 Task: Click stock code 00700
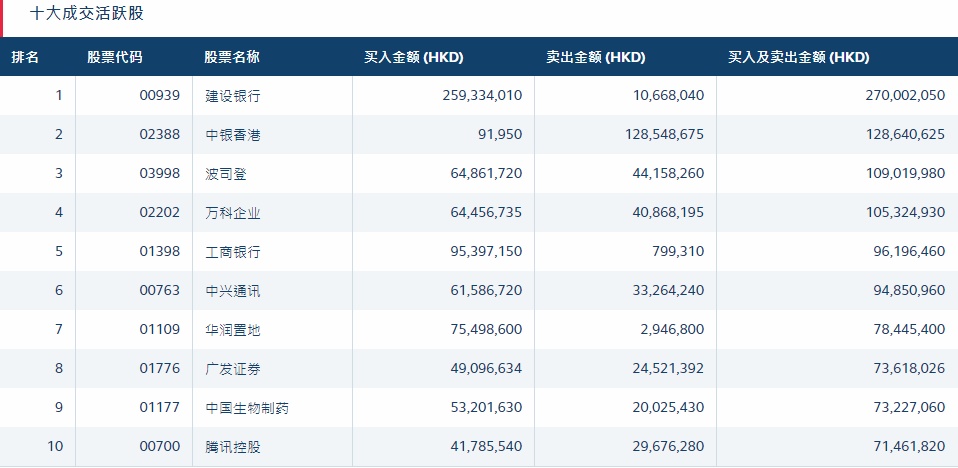[160, 447]
